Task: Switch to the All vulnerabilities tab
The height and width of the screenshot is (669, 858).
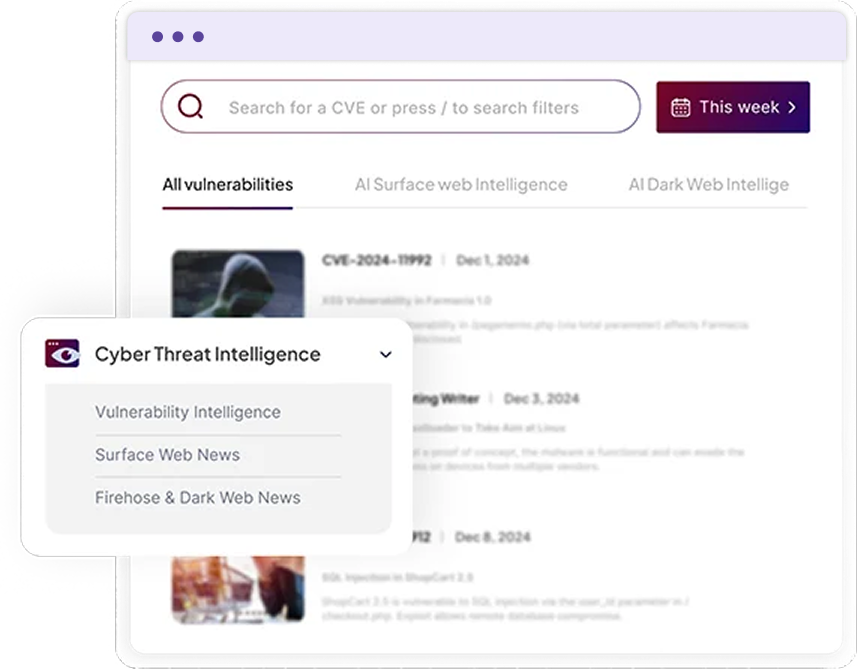Action: (228, 185)
